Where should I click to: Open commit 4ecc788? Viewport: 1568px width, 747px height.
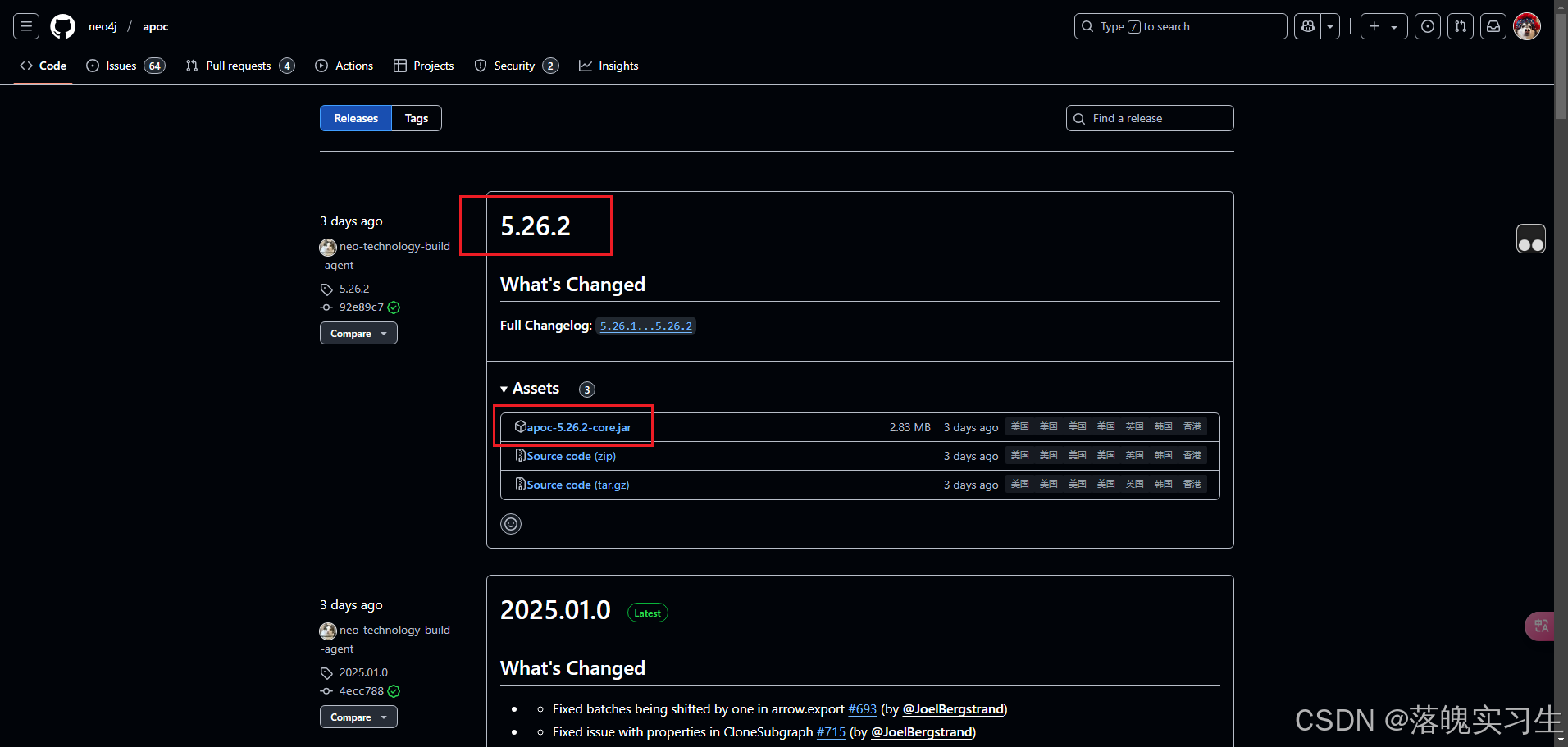click(362, 691)
